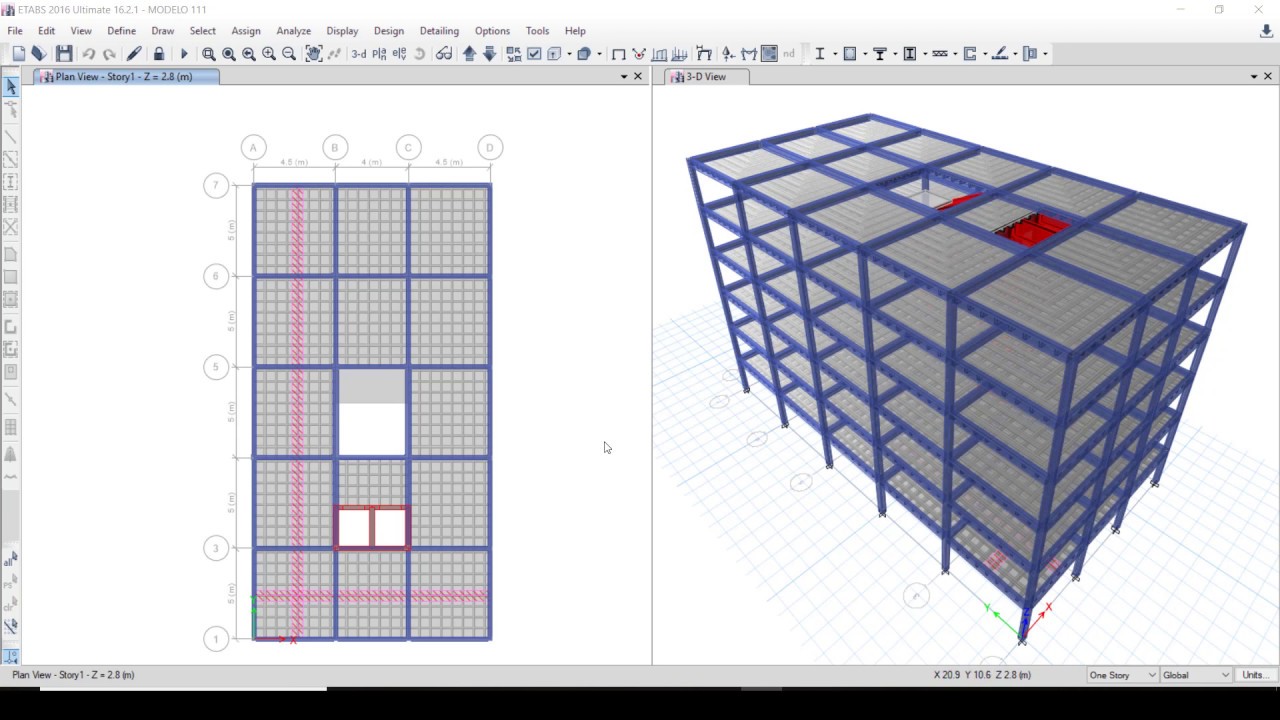
Task: Click the Units... button
Action: pos(1254,675)
